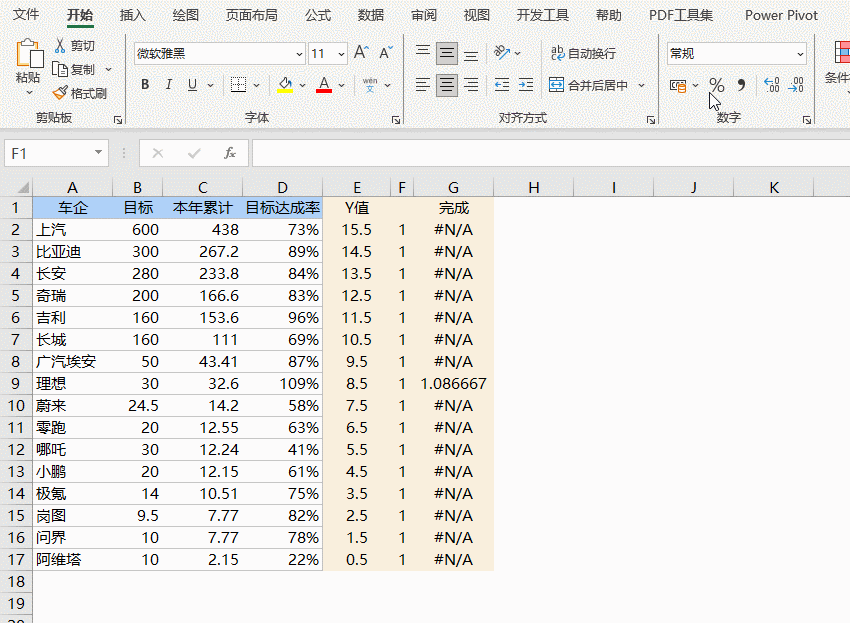850x623 pixels.
Task: Toggle bold formatting
Action: click(x=145, y=85)
